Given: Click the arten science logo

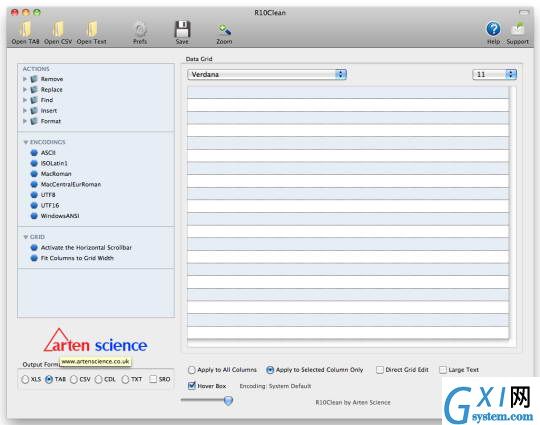Looking at the screenshot, I should pyautogui.click(x=95, y=341).
